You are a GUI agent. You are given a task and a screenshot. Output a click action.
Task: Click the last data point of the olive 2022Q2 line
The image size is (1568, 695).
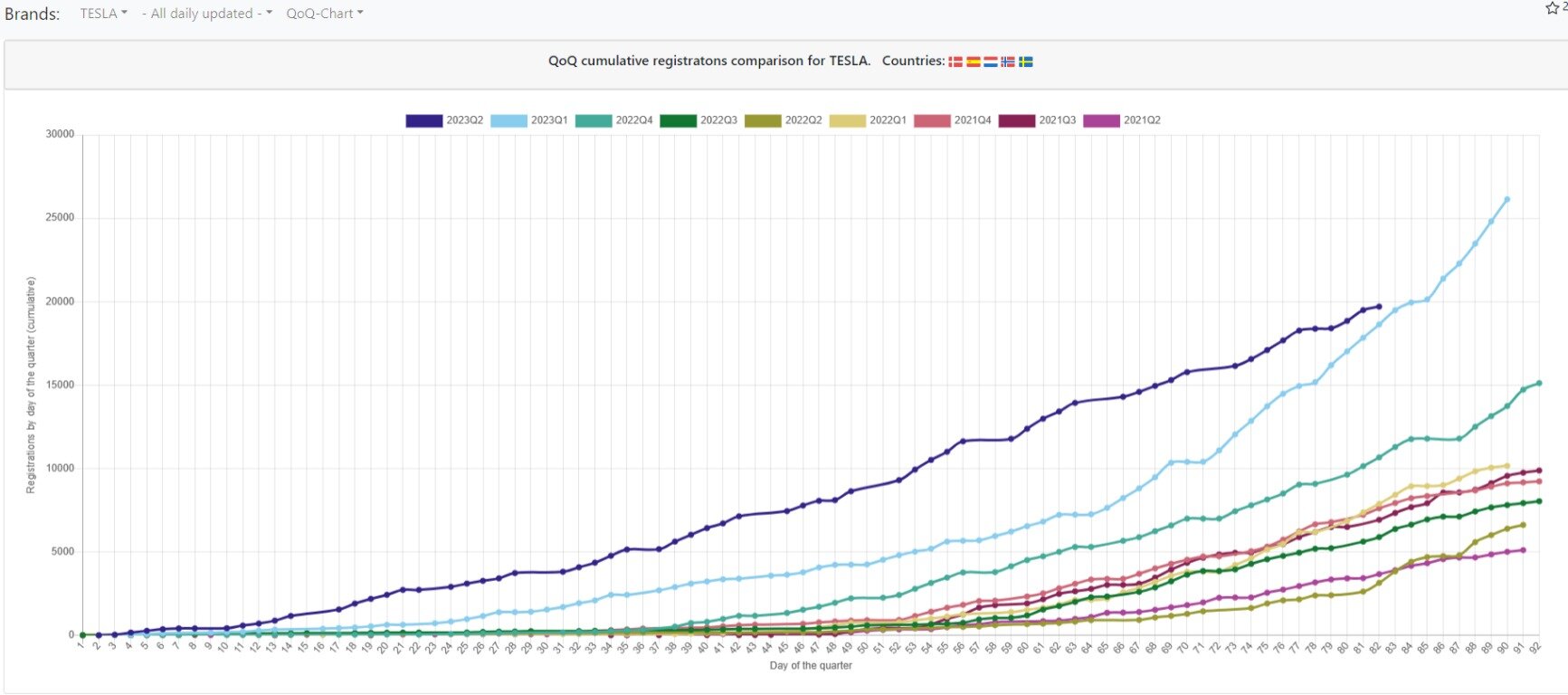pos(1523,525)
